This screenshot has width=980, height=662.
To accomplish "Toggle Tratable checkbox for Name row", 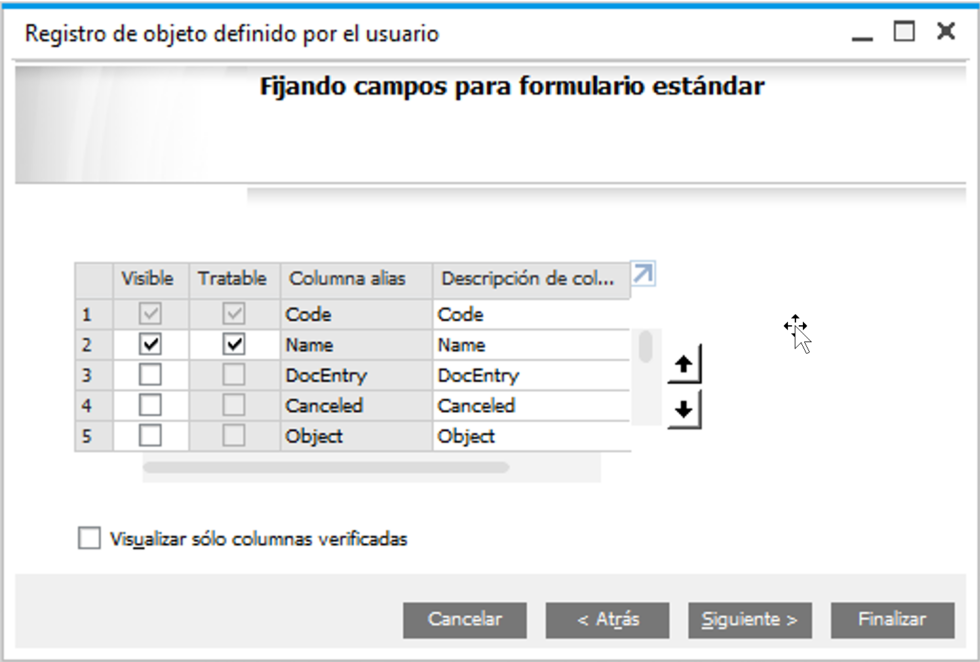I will pos(234,344).
